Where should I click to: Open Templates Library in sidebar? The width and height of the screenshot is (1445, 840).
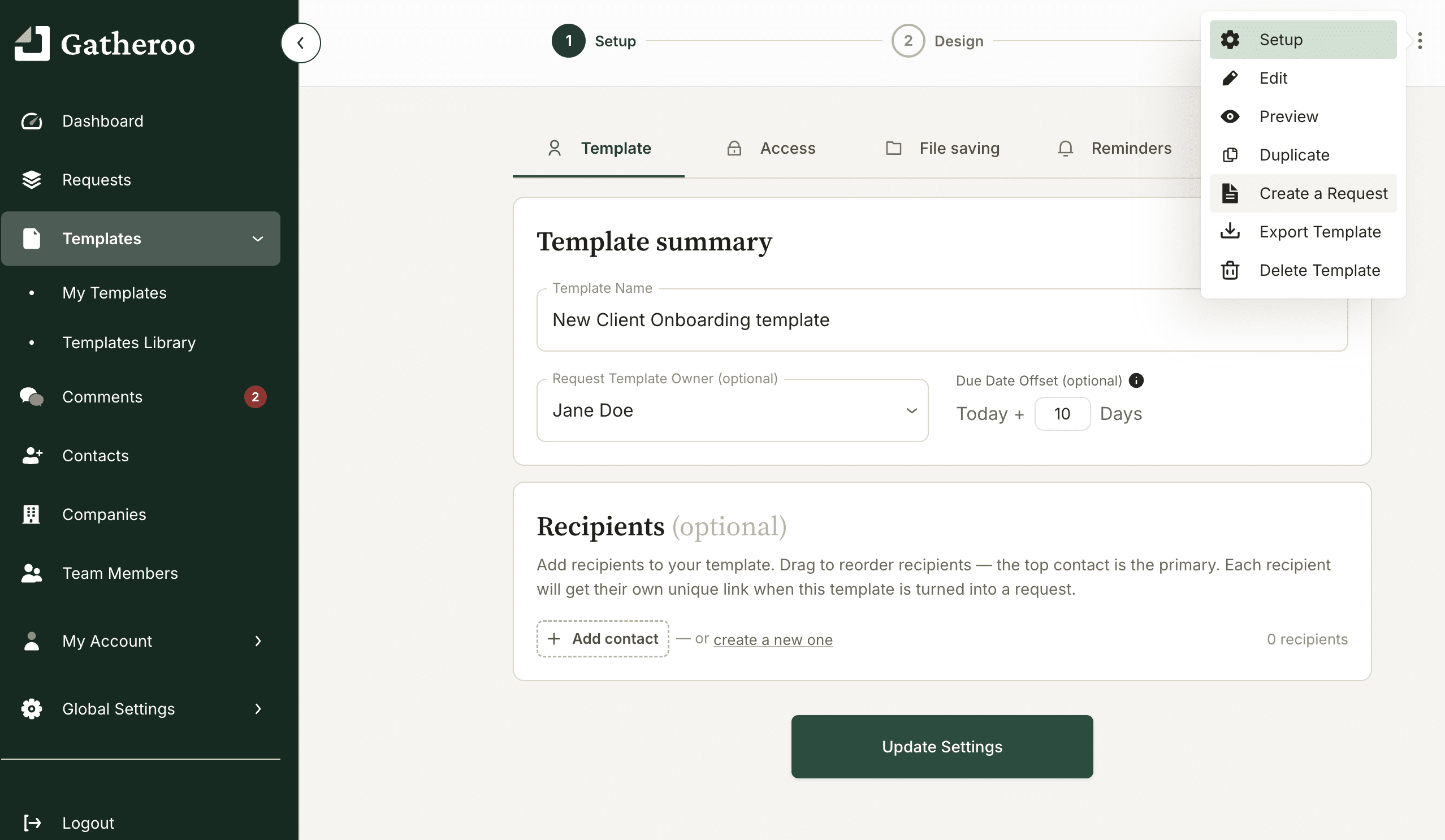(129, 343)
